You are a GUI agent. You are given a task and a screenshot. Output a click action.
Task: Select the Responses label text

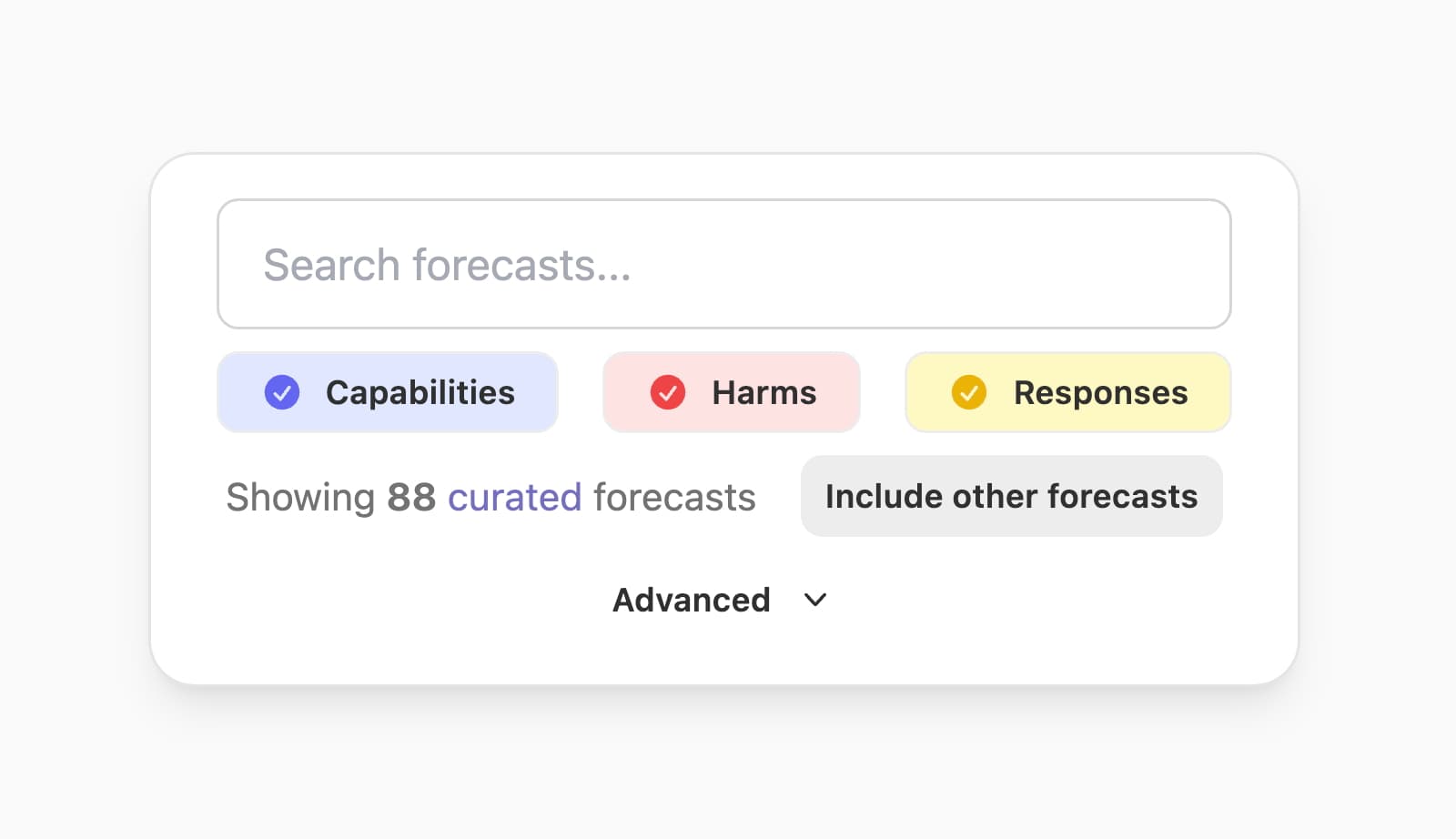pyautogui.click(x=1100, y=392)
